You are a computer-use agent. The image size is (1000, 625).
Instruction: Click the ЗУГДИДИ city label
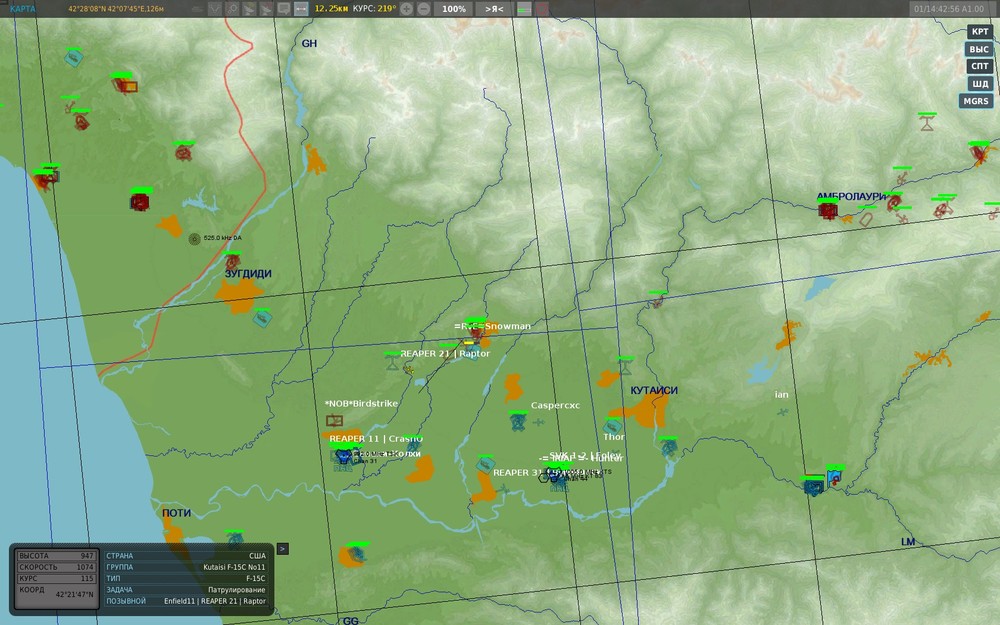248,274
